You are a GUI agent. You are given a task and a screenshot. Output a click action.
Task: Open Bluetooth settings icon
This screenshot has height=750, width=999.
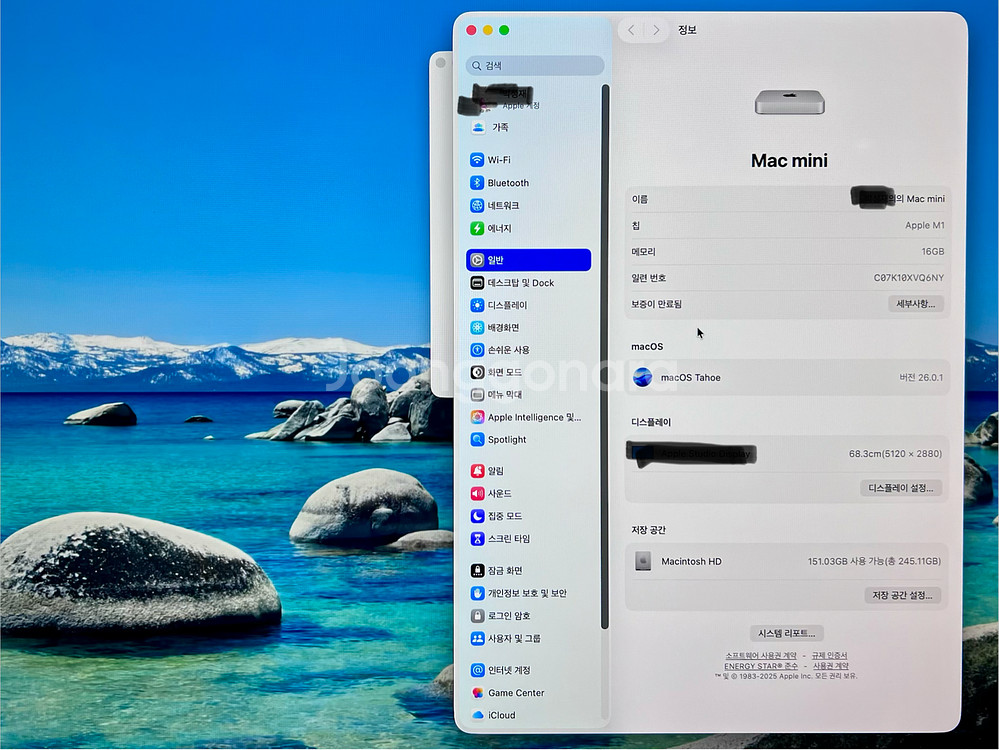477,183
